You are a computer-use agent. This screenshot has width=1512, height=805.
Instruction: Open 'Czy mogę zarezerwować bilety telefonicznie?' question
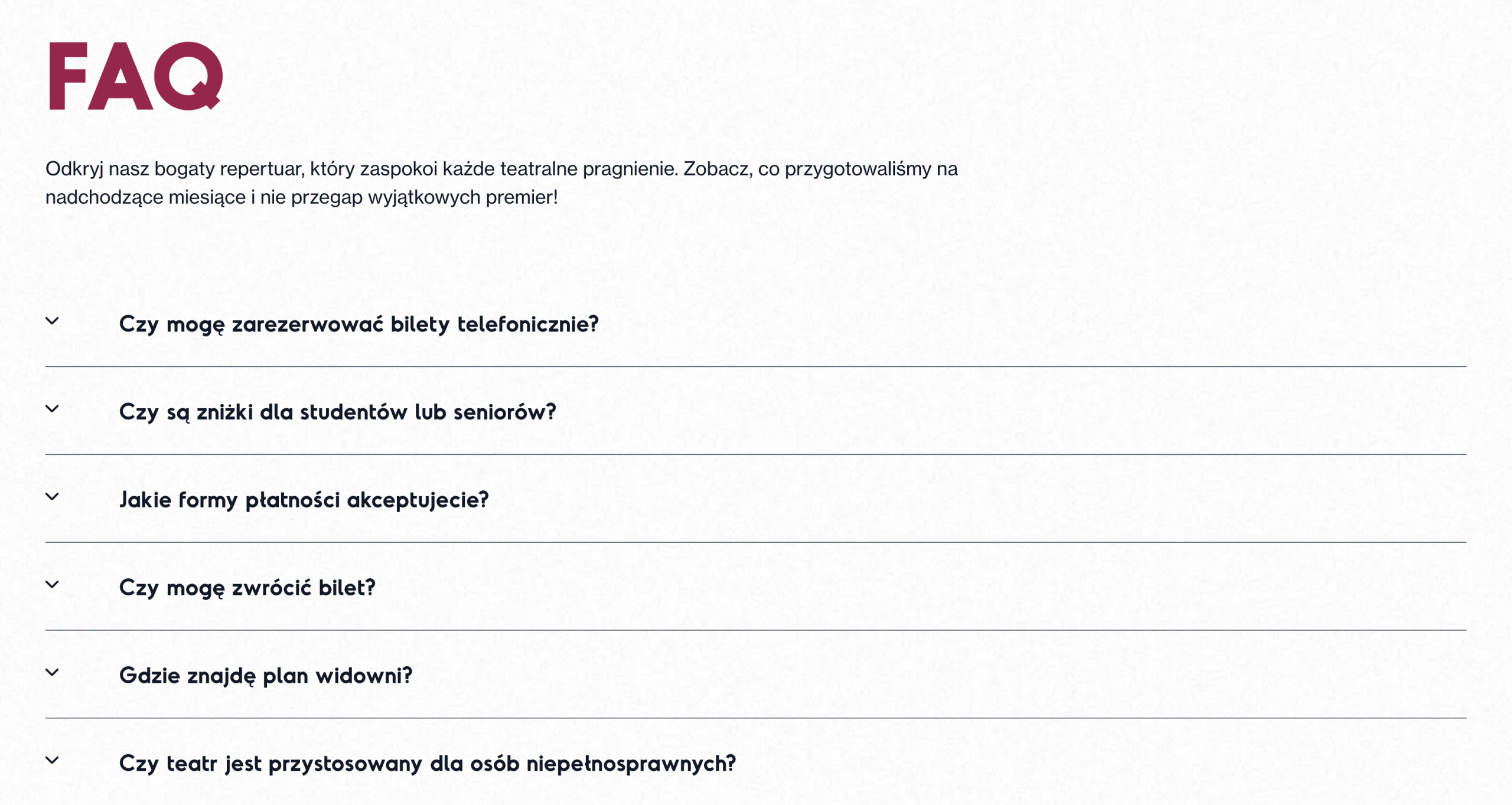tap(359, 324)
